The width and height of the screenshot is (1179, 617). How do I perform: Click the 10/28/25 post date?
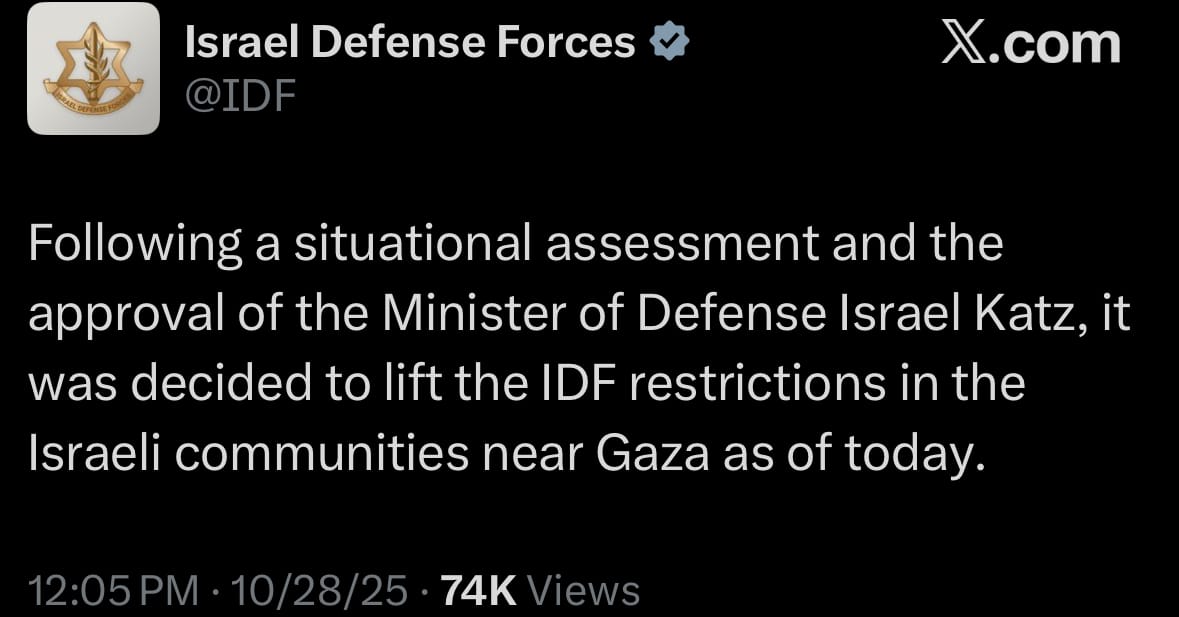pyautogui.click(x=318, y=590)
